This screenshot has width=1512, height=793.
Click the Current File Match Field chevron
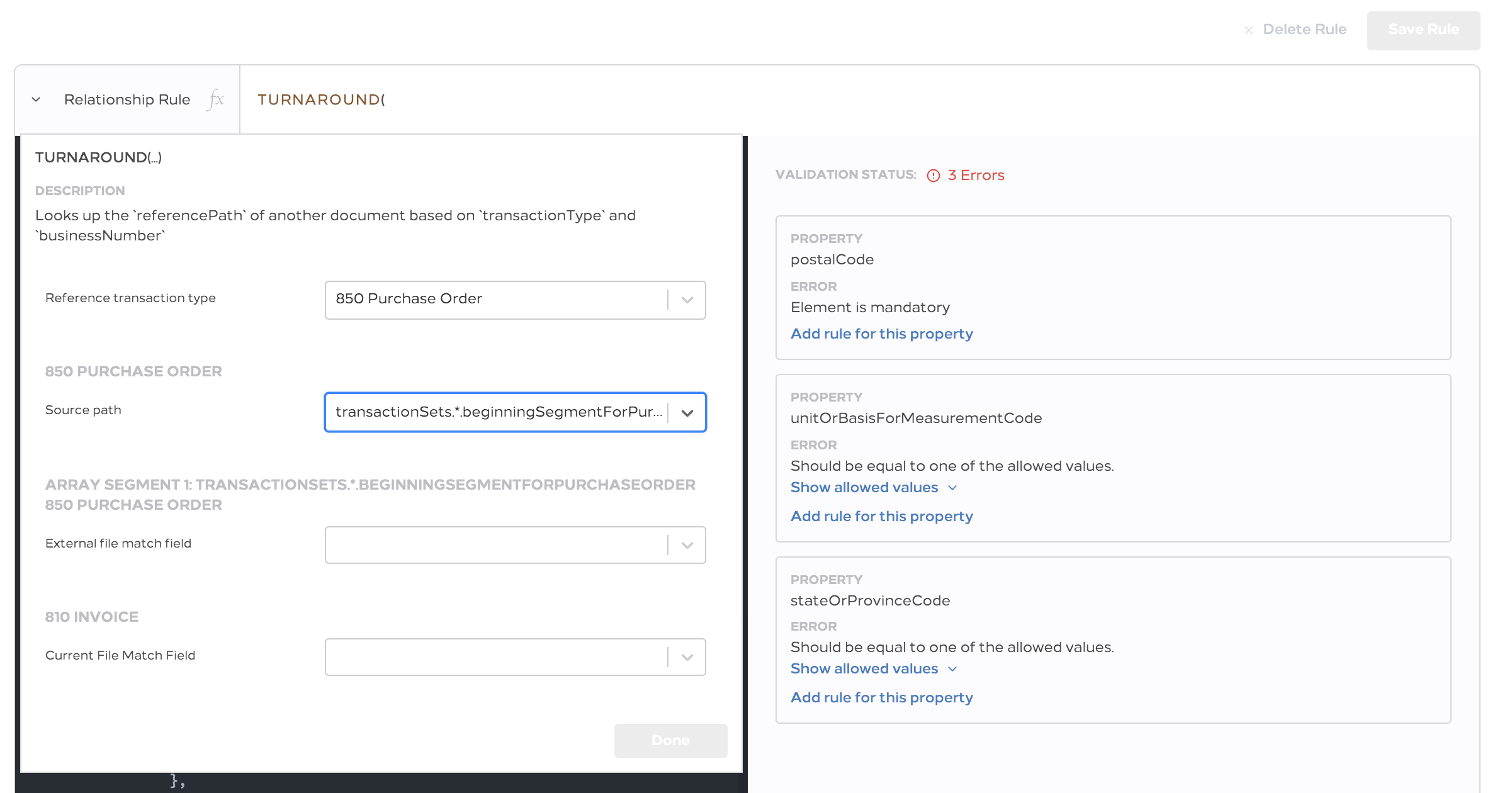[687, 658]
